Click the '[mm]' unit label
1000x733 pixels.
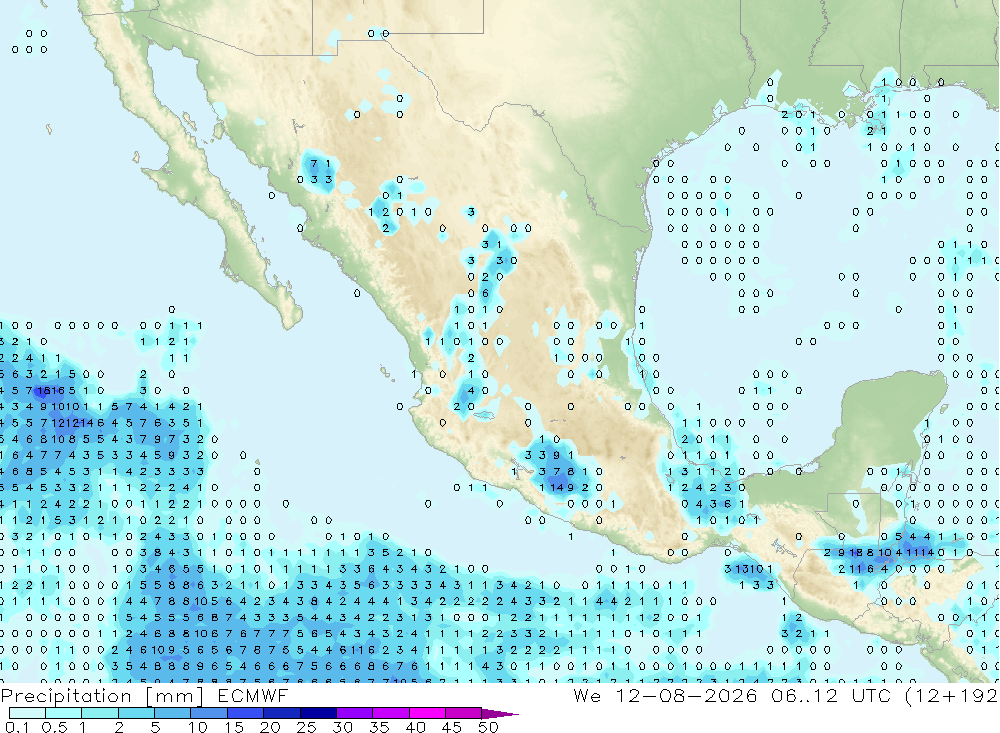click(x=175, y=695)
